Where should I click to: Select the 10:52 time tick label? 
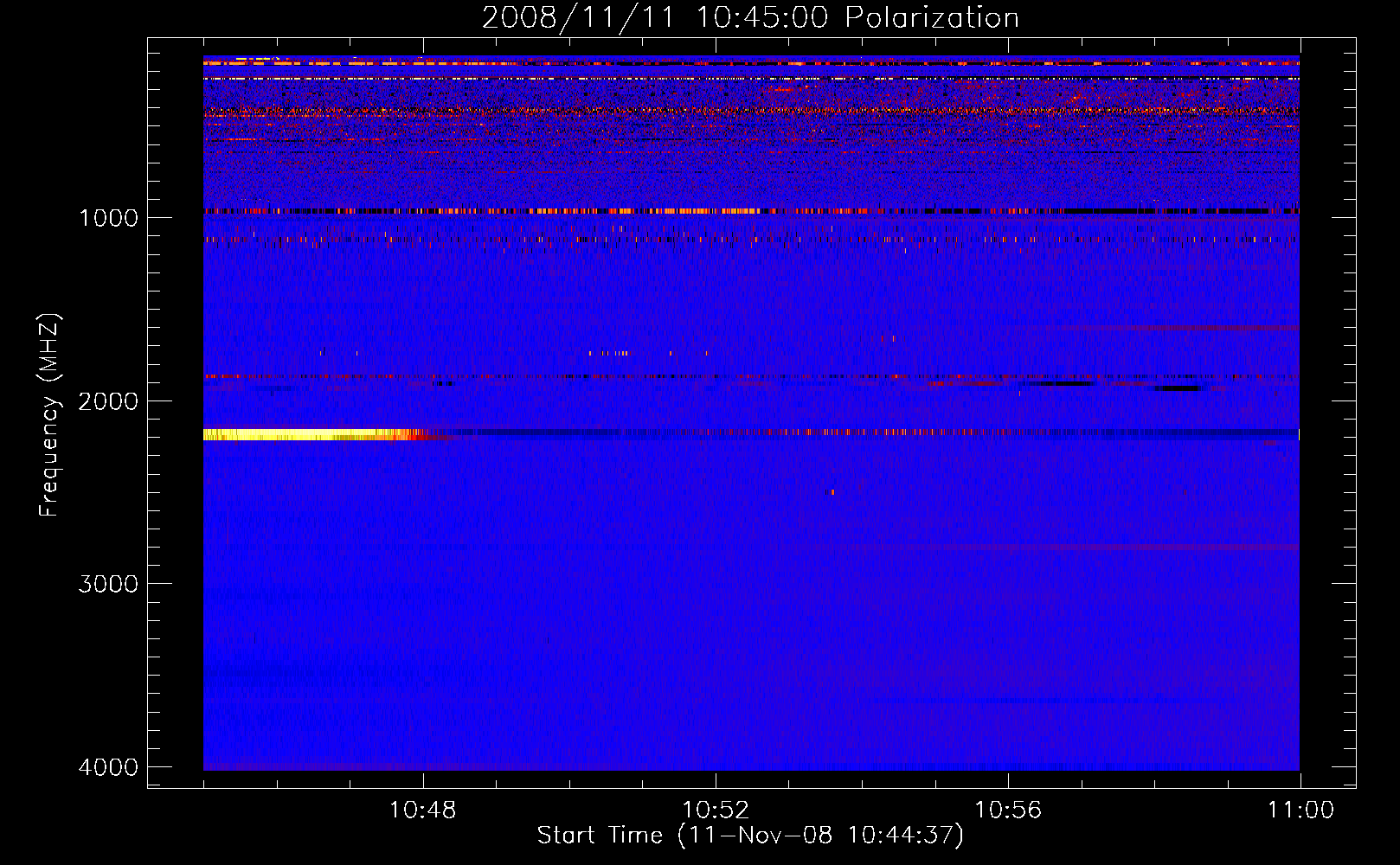click(716, 811)
